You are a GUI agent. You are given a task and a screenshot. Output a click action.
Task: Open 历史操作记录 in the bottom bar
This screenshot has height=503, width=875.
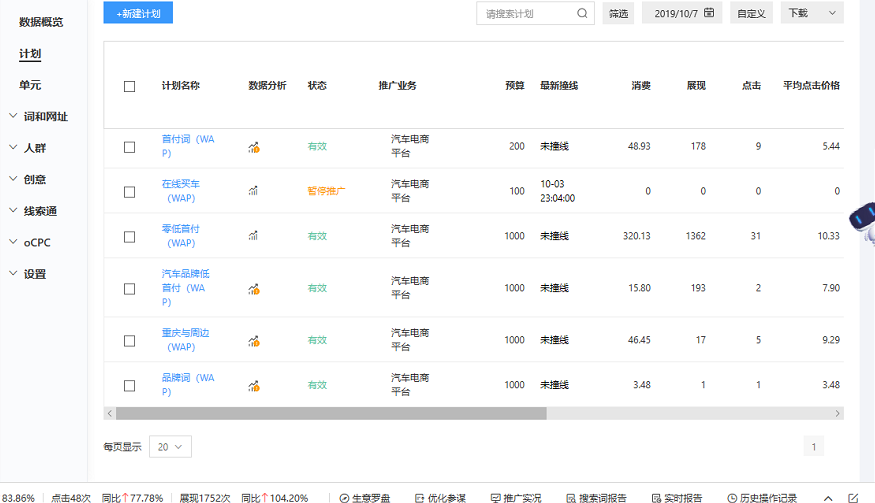click(x=762, y=497)
